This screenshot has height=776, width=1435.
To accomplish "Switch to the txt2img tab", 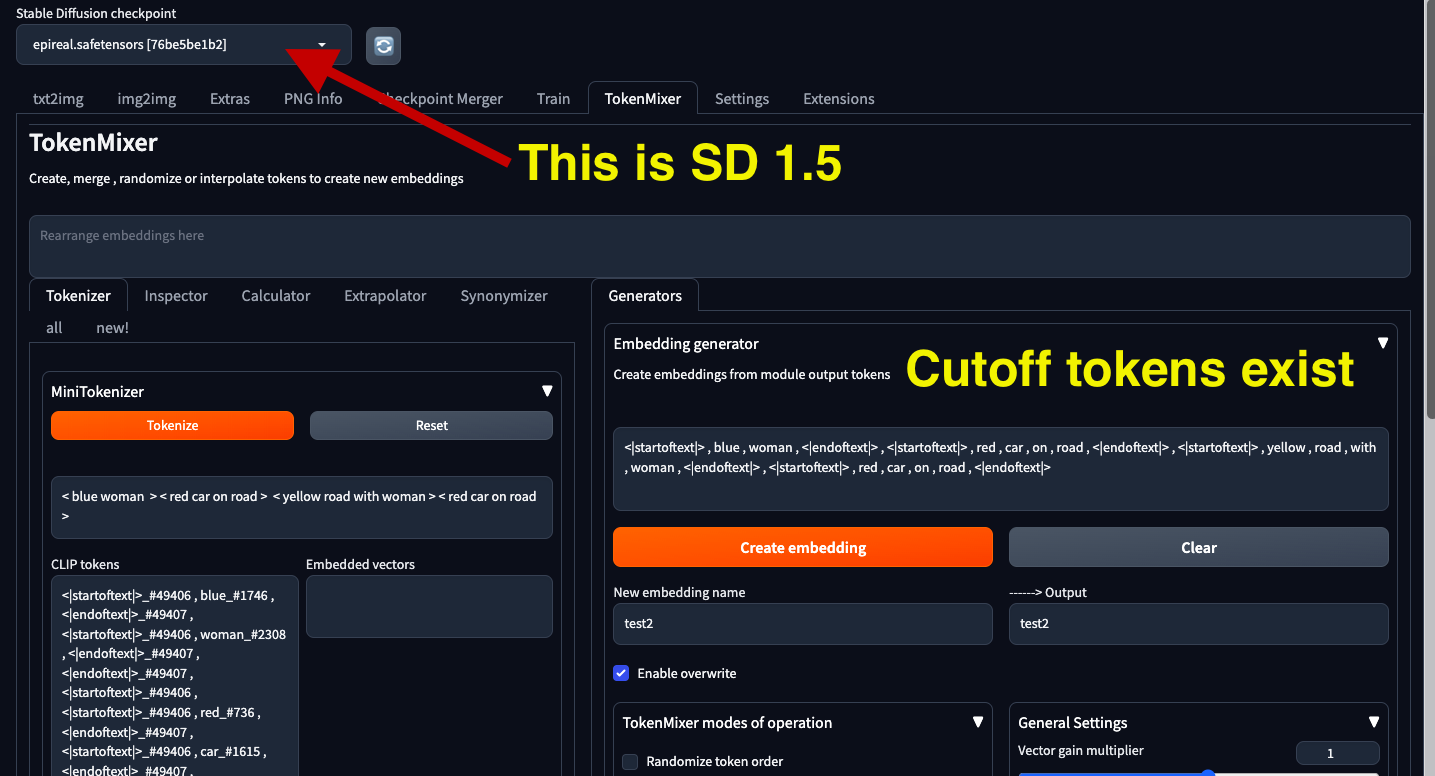I will coord(57,98).
